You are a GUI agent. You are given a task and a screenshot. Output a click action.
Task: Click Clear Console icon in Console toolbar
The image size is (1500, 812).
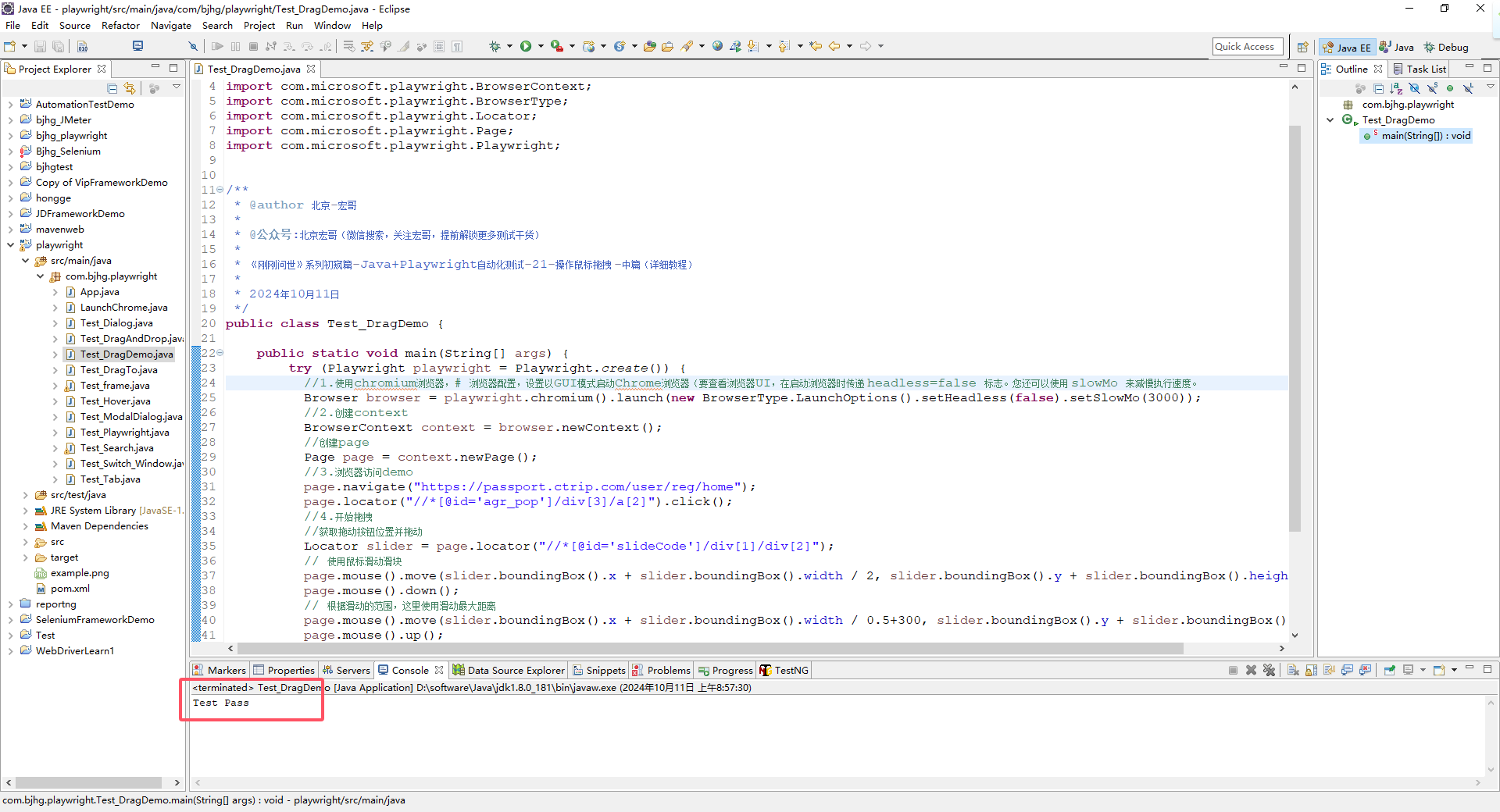click(x=1293, y=670)
